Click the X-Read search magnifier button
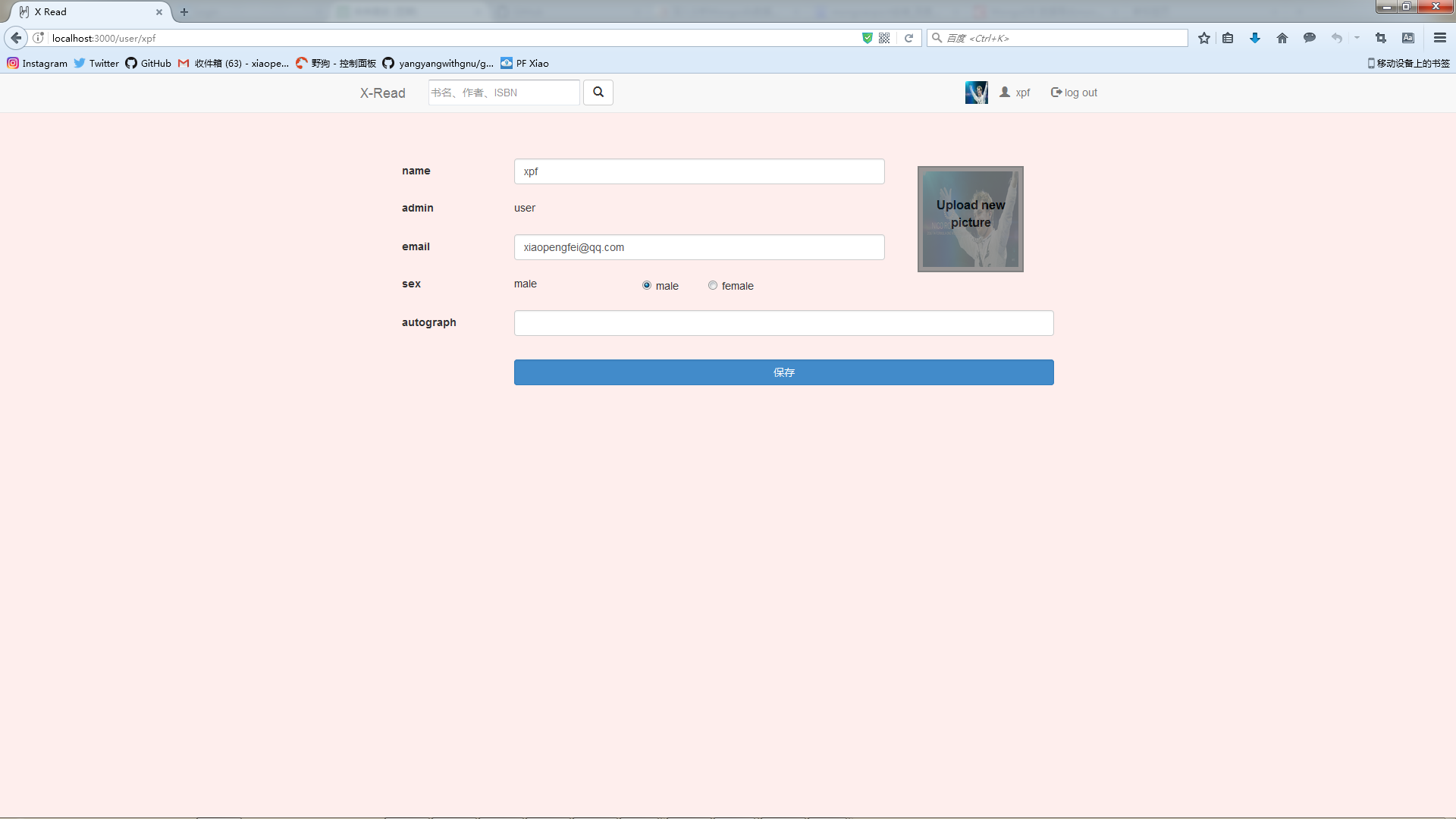Viewport: 1456px width, 819px height. click(x=598, y=93)
